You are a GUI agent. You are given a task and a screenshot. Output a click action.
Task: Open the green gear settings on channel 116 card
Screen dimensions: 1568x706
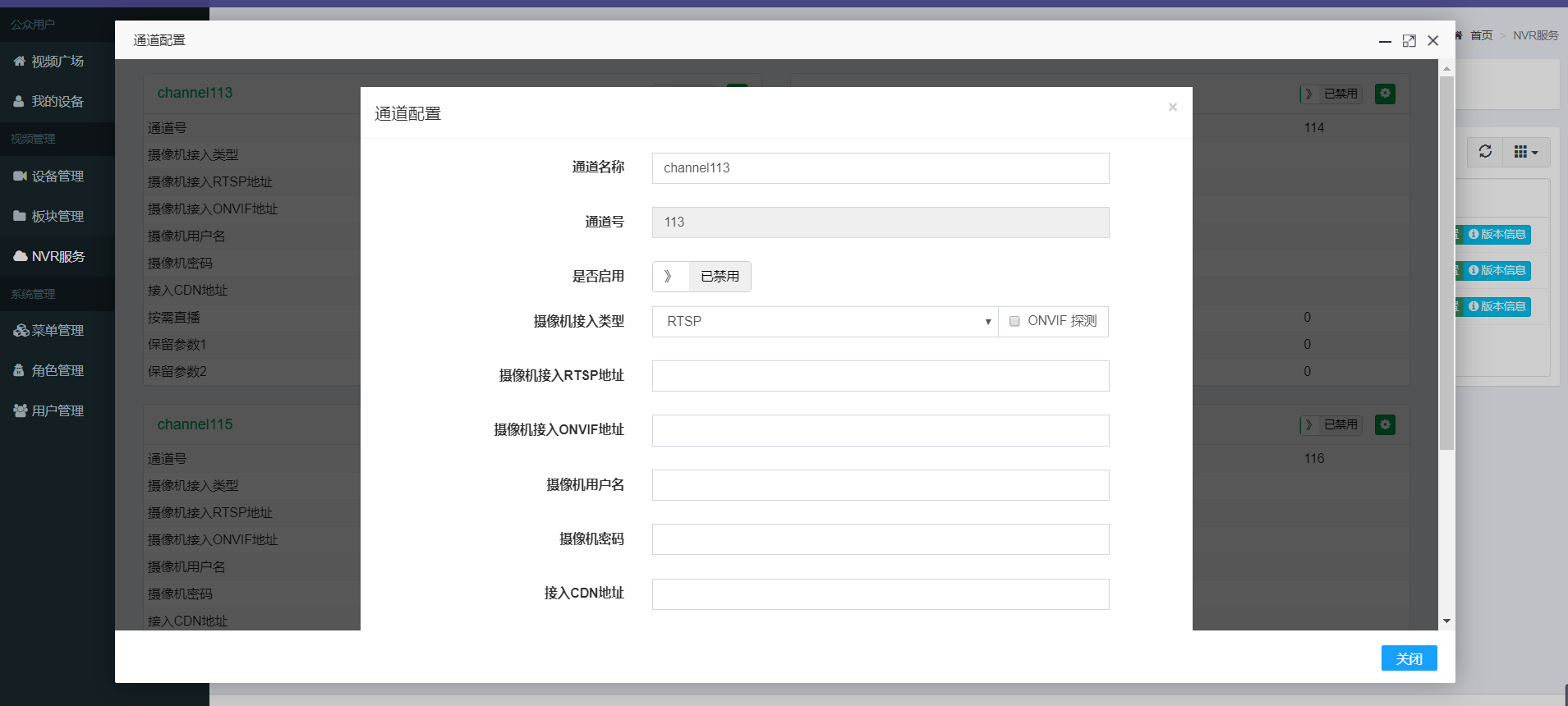tap(1385, 424)
